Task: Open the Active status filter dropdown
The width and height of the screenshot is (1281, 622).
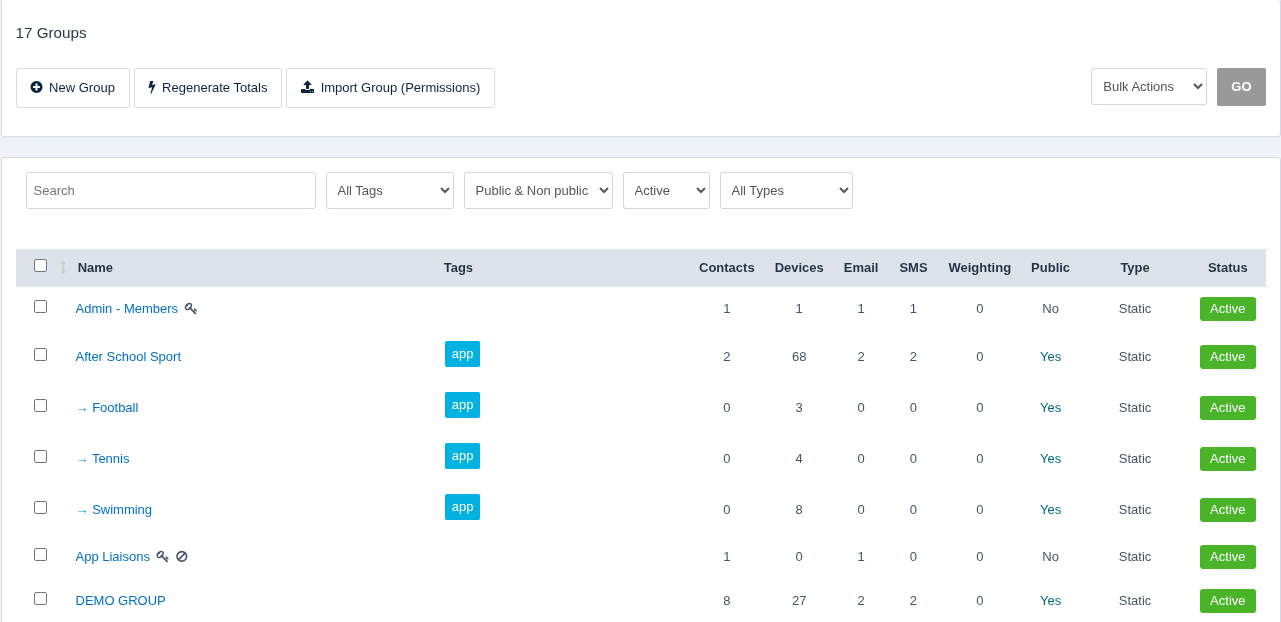Action: point(666,191)
